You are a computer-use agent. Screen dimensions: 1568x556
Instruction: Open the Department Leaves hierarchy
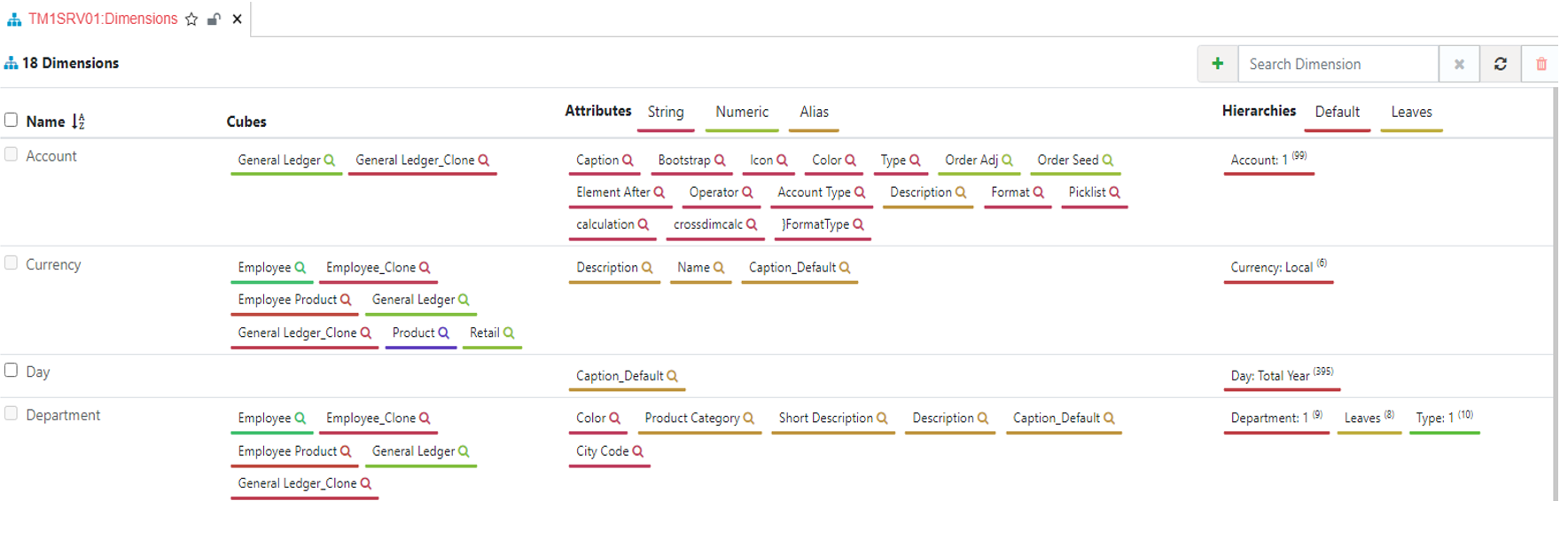pyautogui.click(x=1369, y=418)
